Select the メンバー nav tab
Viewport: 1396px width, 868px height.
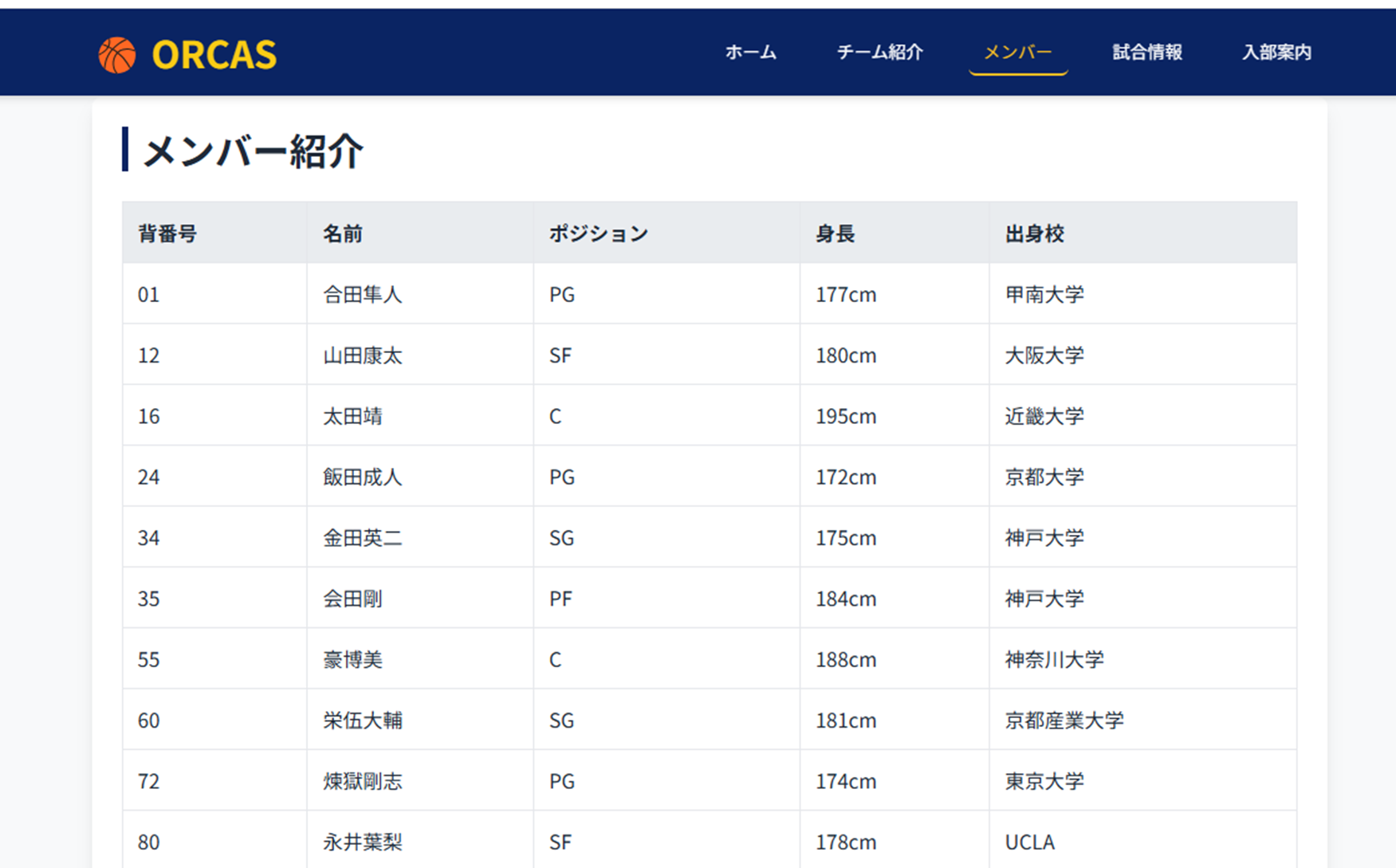pos(1017,53)
